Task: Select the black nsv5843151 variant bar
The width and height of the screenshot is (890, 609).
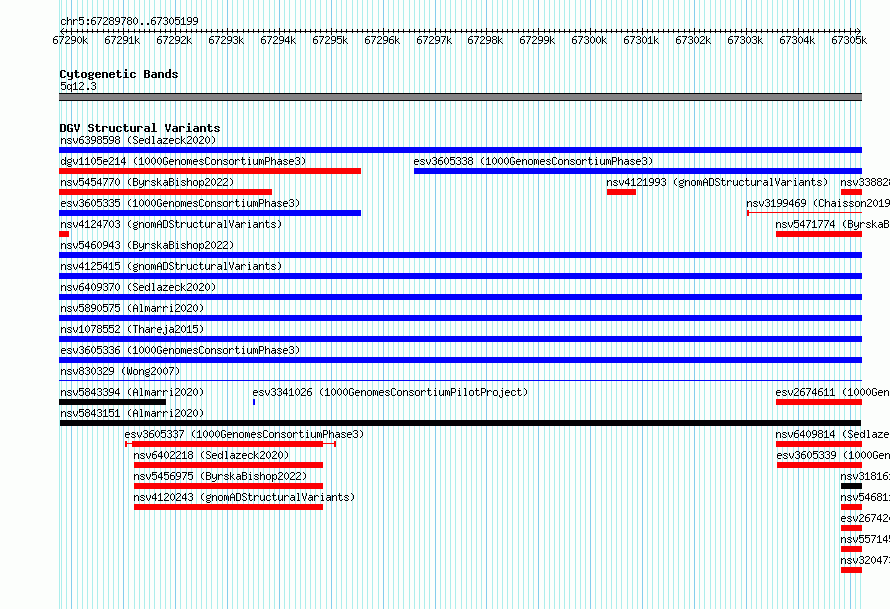Action: 460,423
